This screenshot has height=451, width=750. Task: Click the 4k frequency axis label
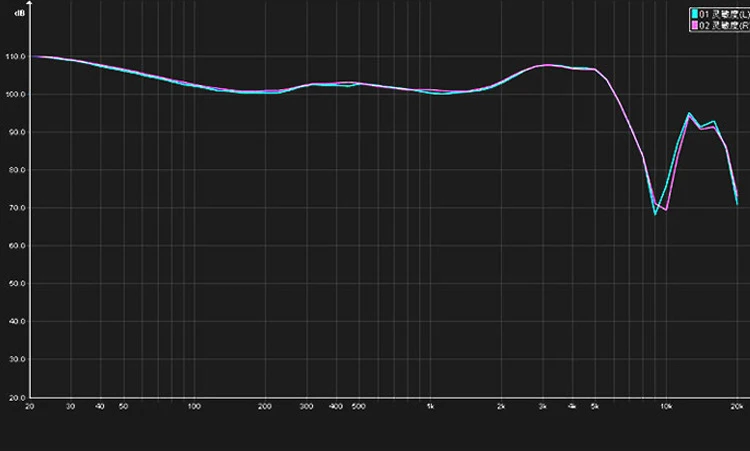(572, 407)
